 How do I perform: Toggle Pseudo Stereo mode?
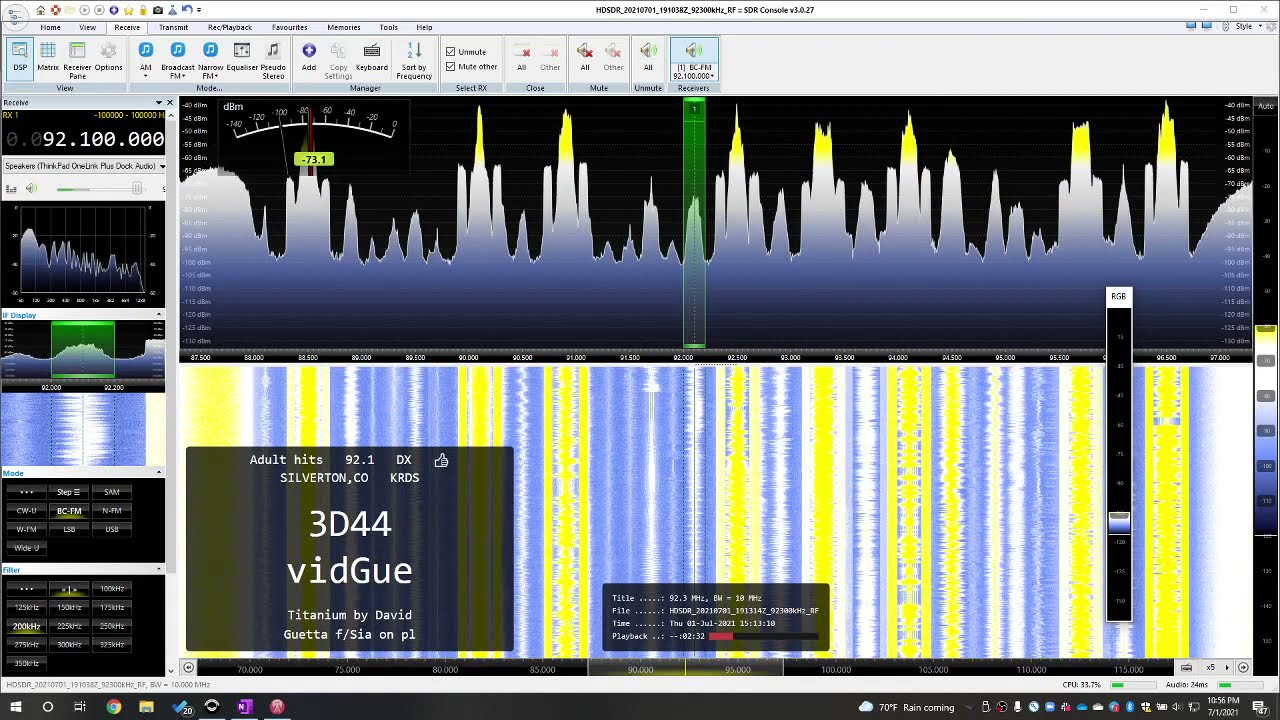point(273,60)
